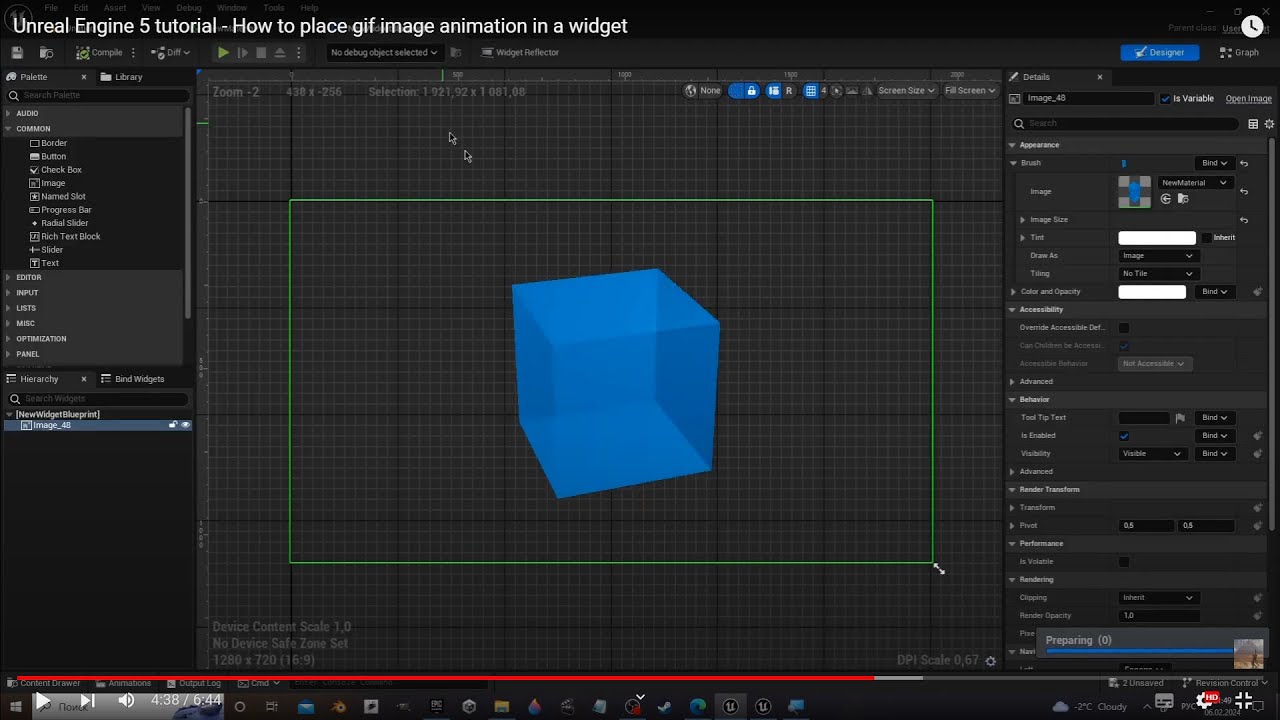
Task: Switch to Designer mode
Action: [x=1159, y=52]
